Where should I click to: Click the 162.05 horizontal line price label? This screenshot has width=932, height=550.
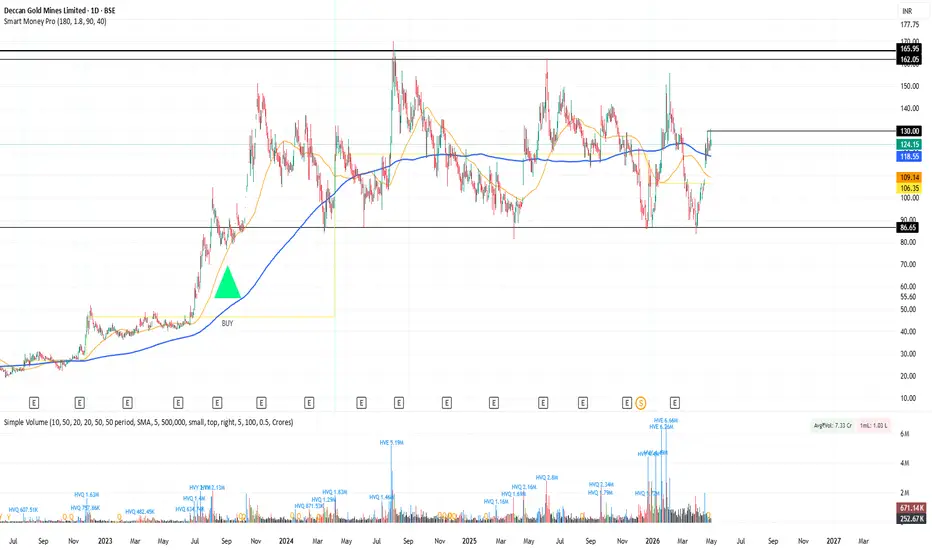click(909, 59)
